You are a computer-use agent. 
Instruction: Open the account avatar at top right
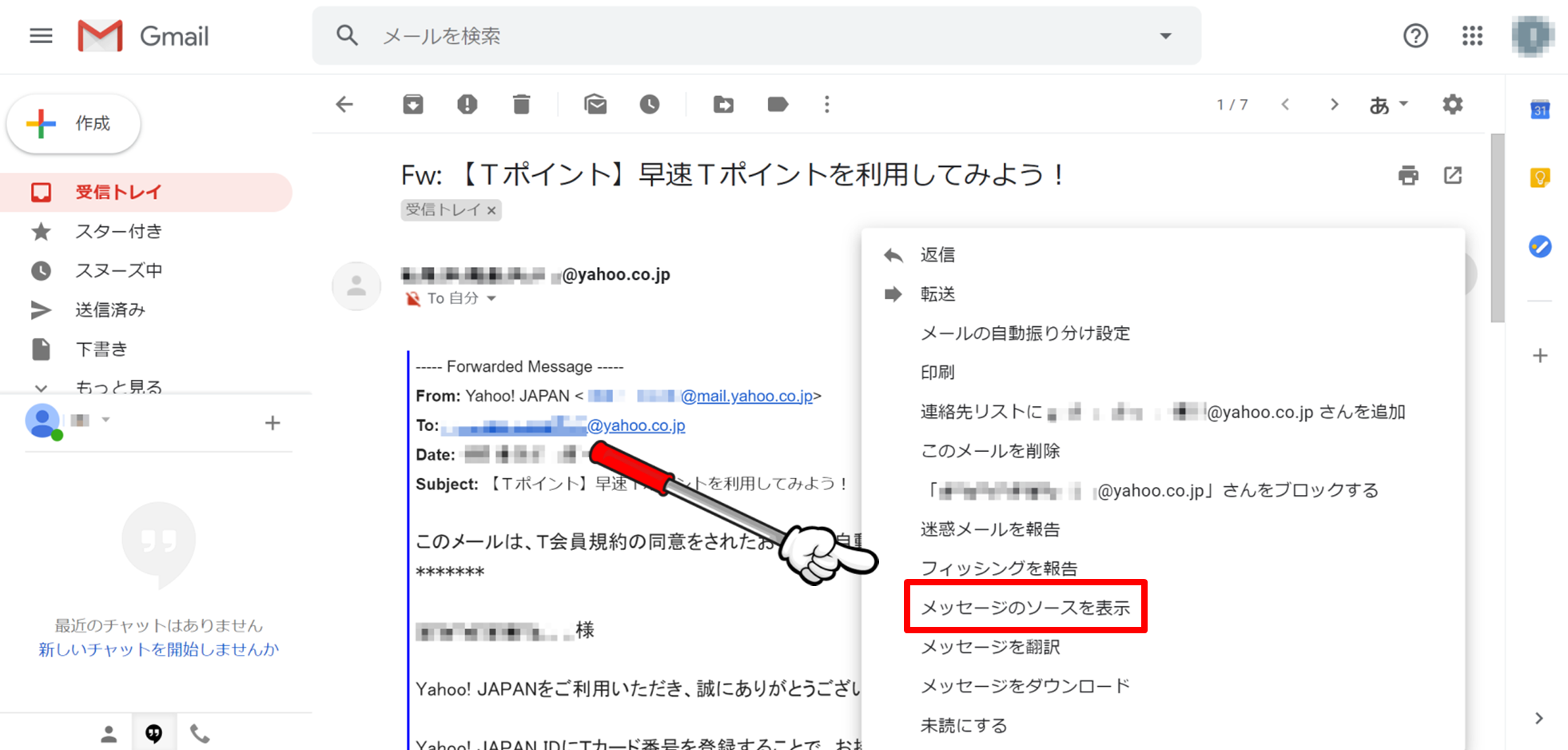(1532, 36)
